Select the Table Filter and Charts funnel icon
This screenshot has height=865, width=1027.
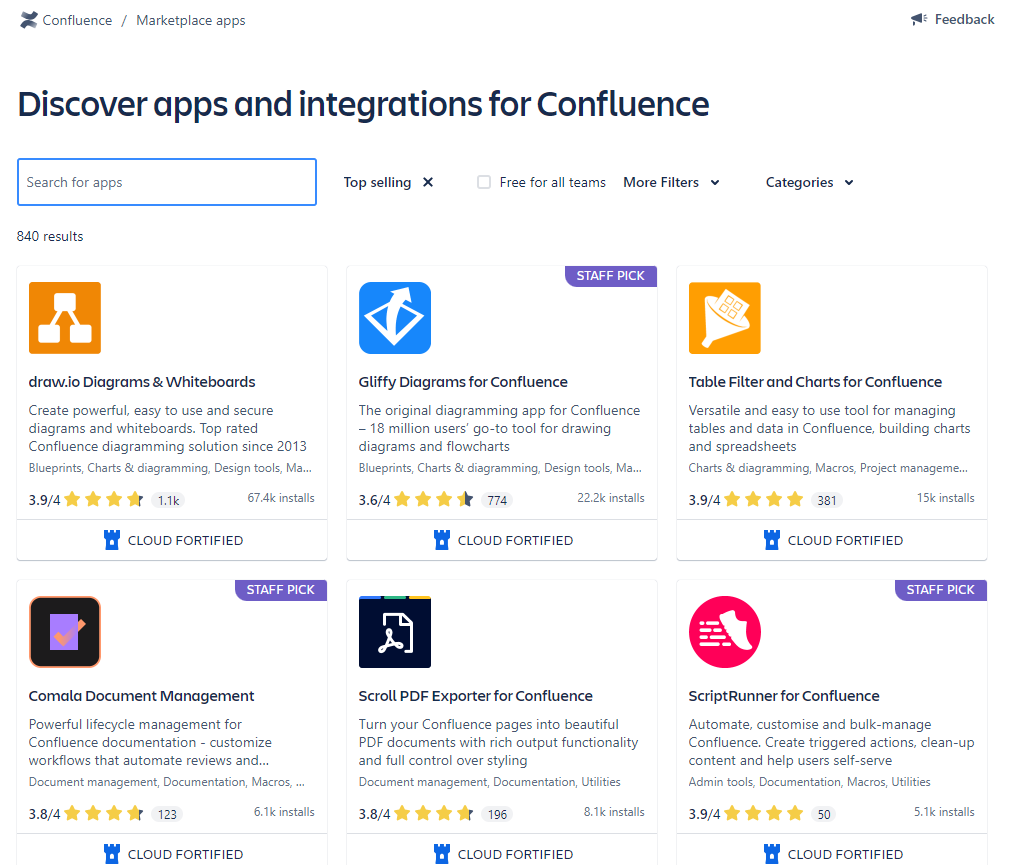pyautogui.click(x=725, y=318)
